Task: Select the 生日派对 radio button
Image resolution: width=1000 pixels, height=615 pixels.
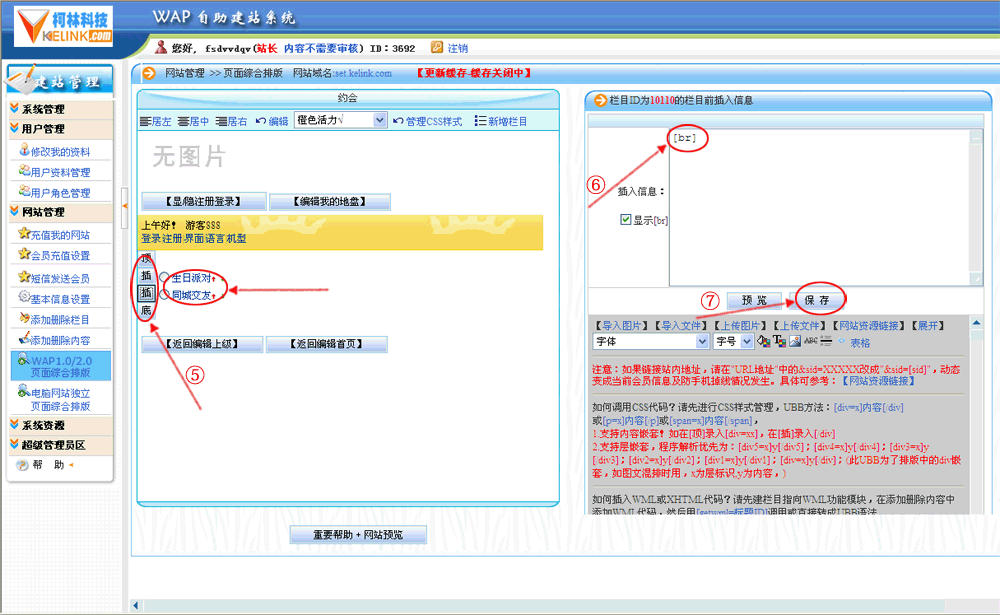Action: (x=165, y=278)
